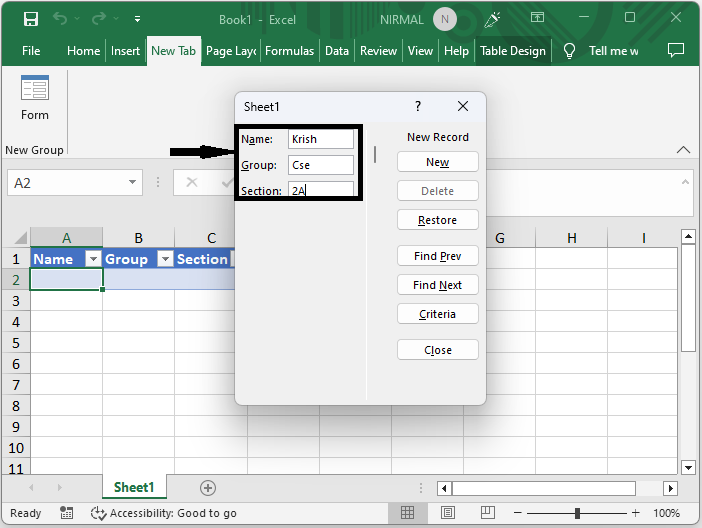Switch to Page Layout view icon
Viewport: 702px width, 528px height.
click(448, 513)
